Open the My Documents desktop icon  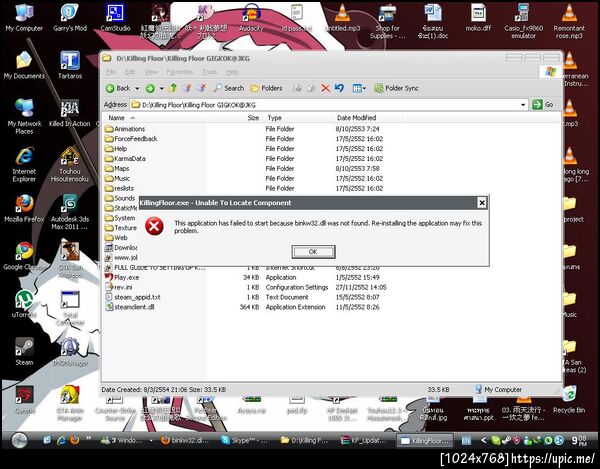click(x=24, y=65)
